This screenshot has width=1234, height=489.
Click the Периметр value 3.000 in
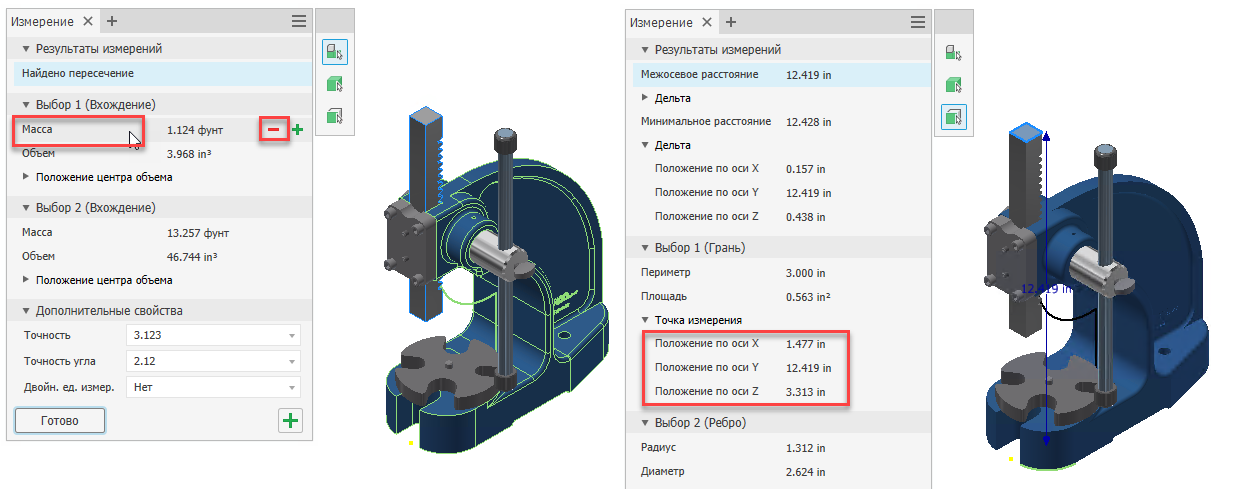tap(806, 272)
